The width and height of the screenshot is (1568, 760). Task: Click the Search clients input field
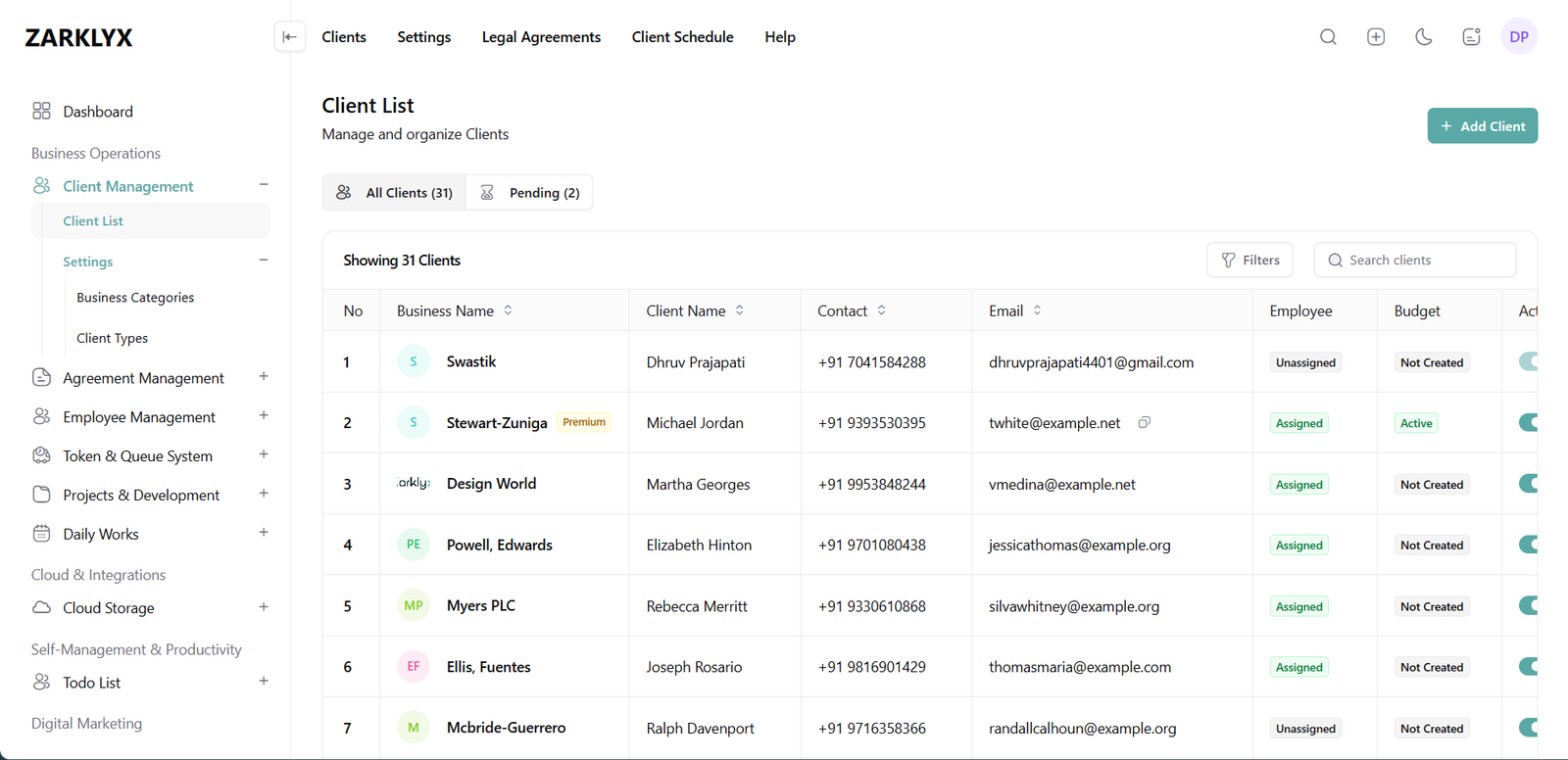click(x=1415, y=260)
